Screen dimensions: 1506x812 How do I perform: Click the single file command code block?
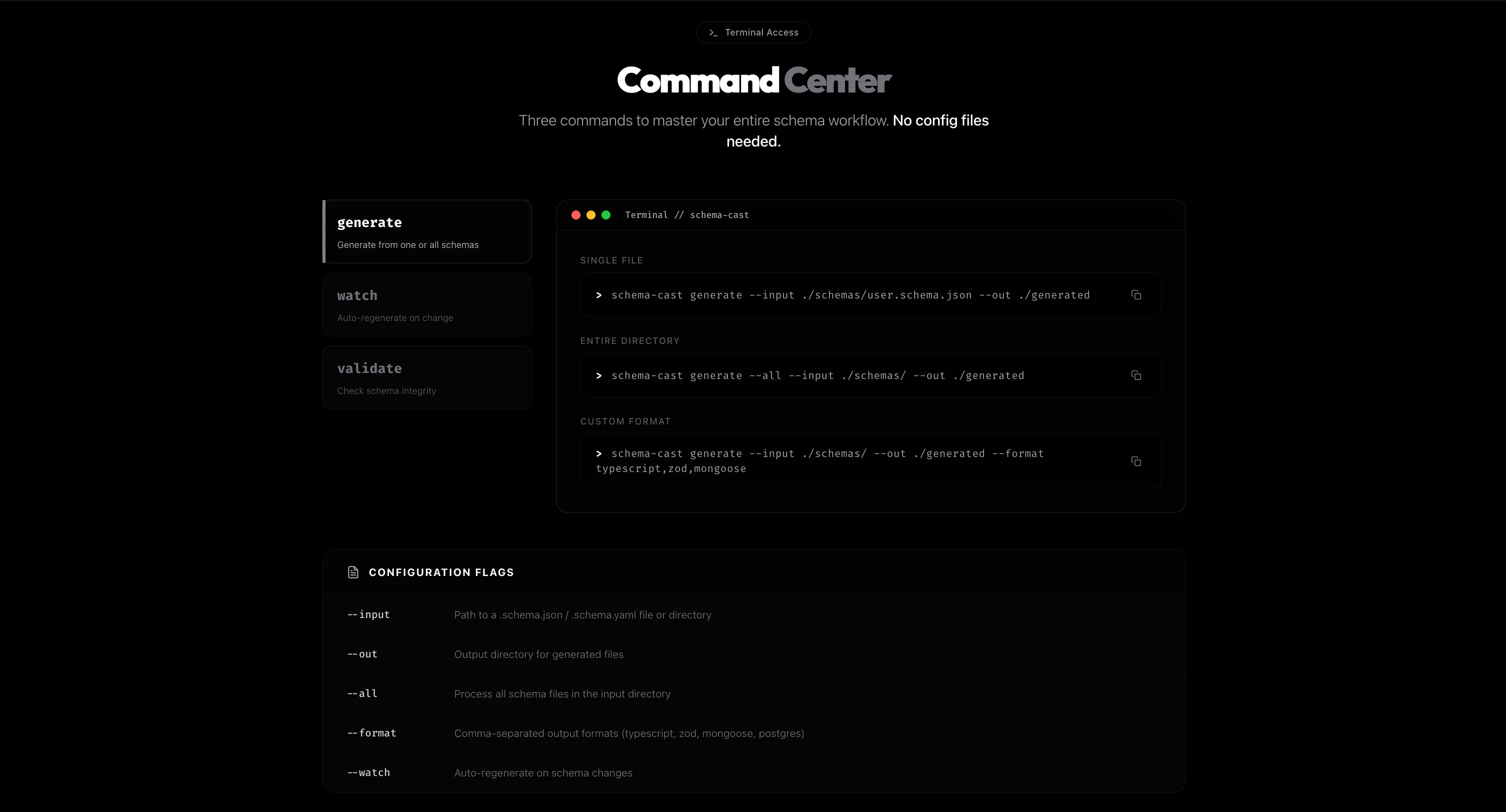click(x=870, y=294)
